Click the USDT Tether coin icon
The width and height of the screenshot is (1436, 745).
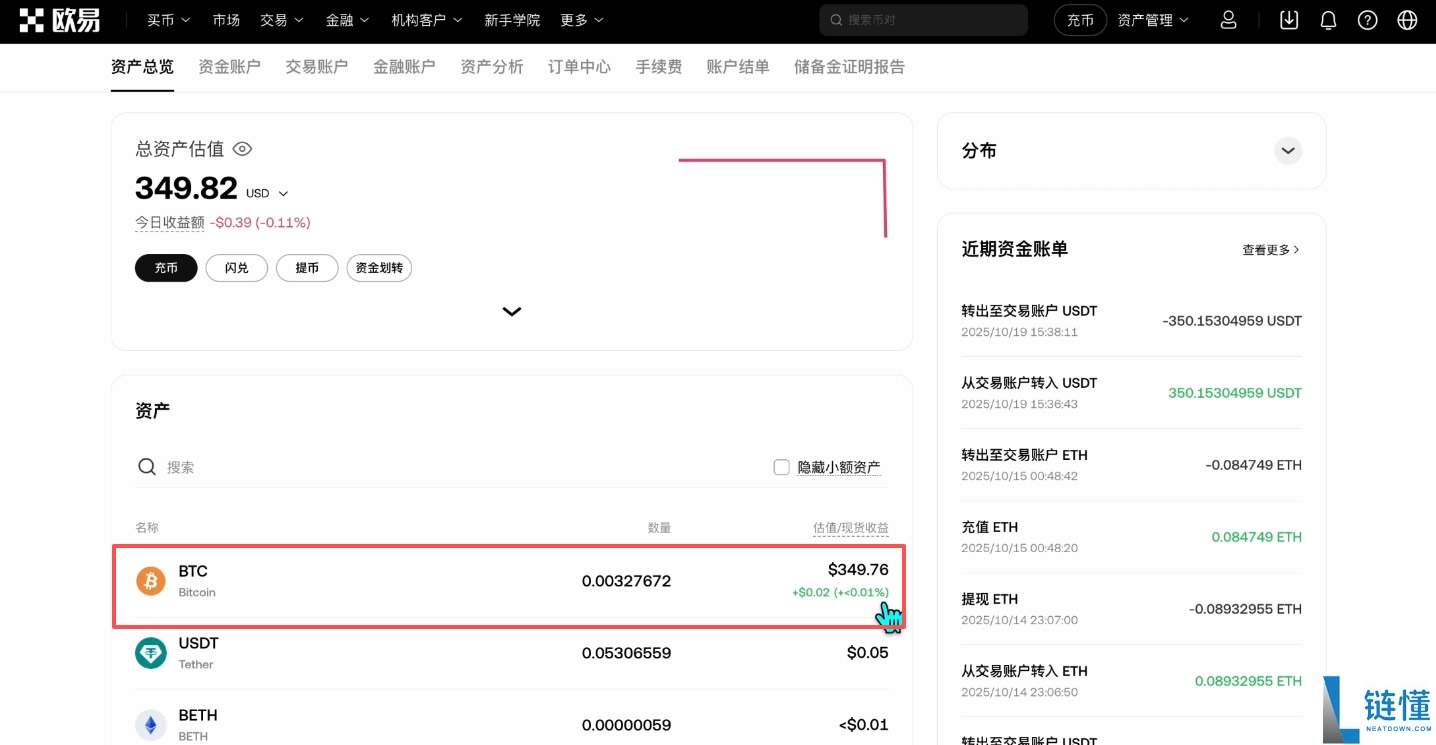coord(151,653)
